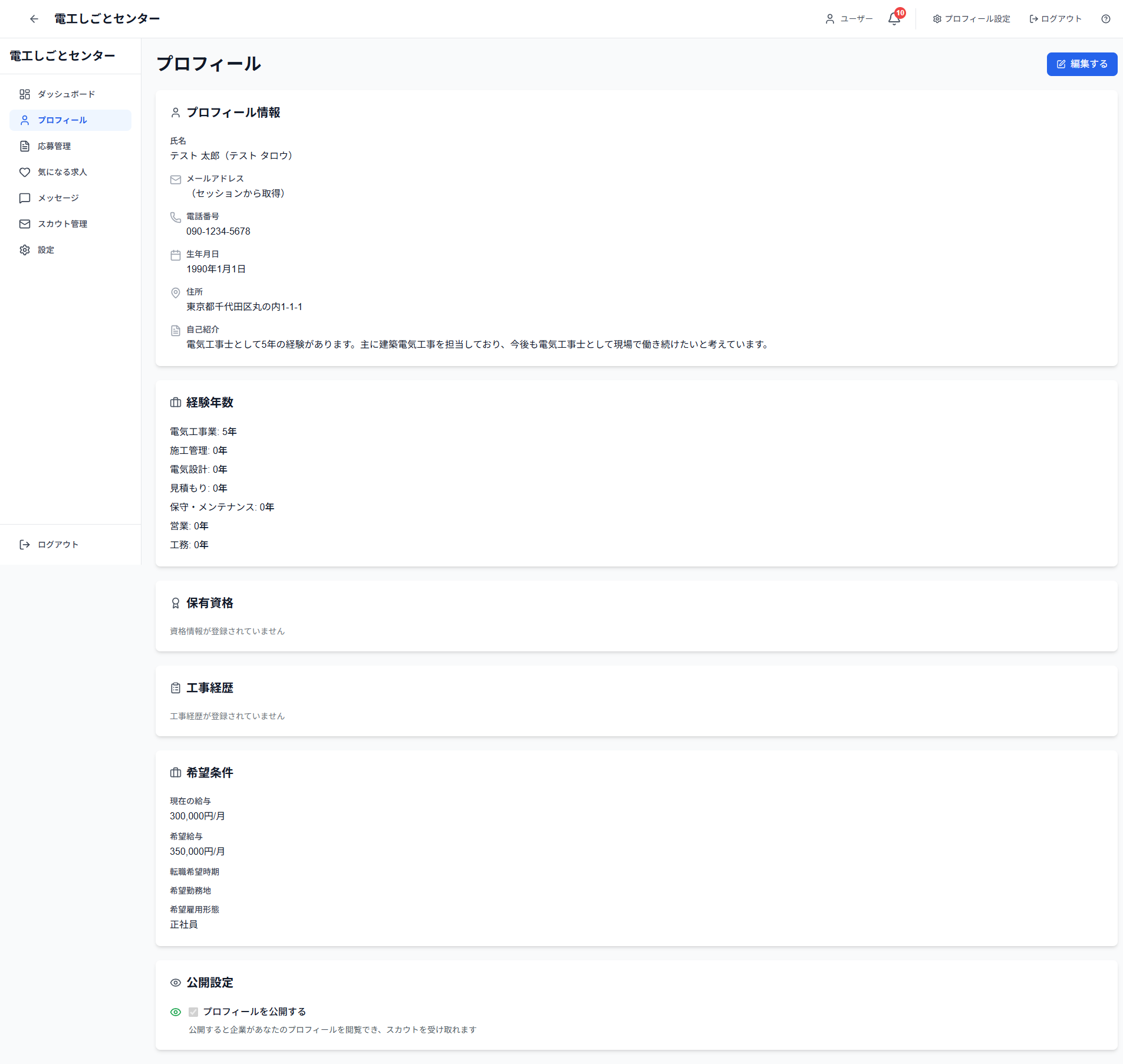Click the dashboard grid icon in sidebar
1123x1064 pixels.
(x=24, y=94)
